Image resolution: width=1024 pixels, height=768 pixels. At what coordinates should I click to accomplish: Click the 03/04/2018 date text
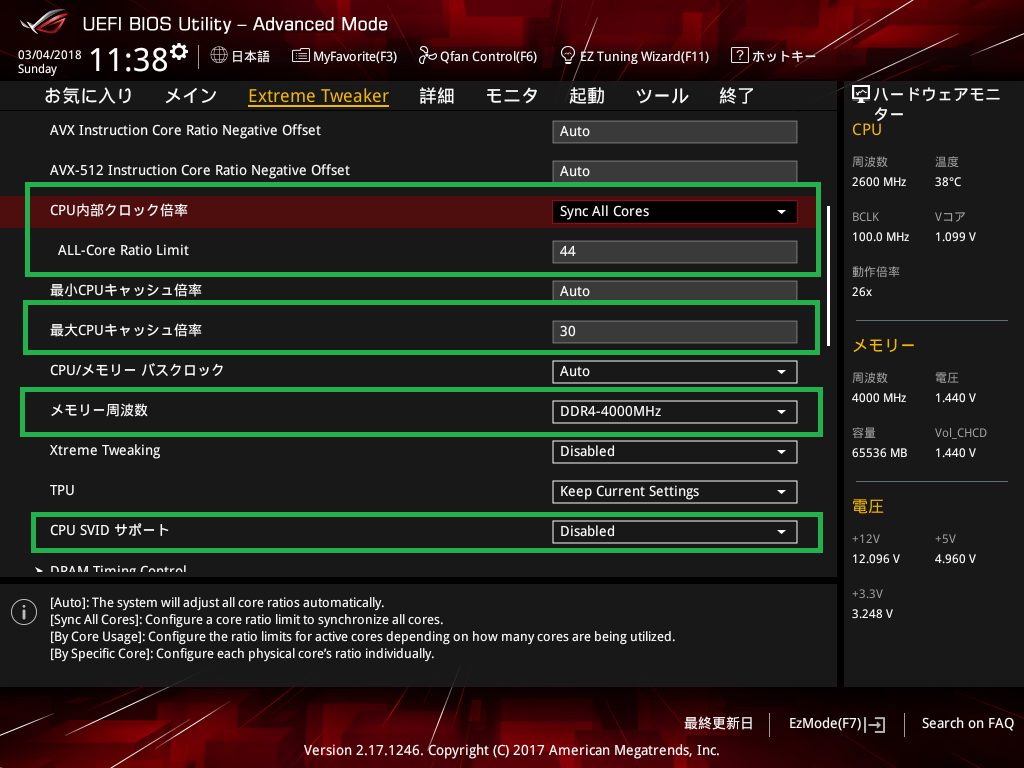pos(50,55)
